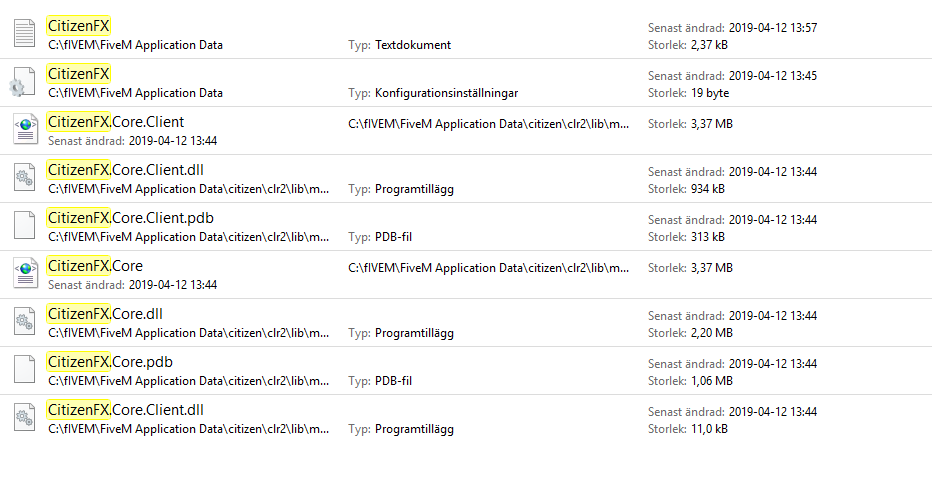Click the 313 kB size entry

707,237
